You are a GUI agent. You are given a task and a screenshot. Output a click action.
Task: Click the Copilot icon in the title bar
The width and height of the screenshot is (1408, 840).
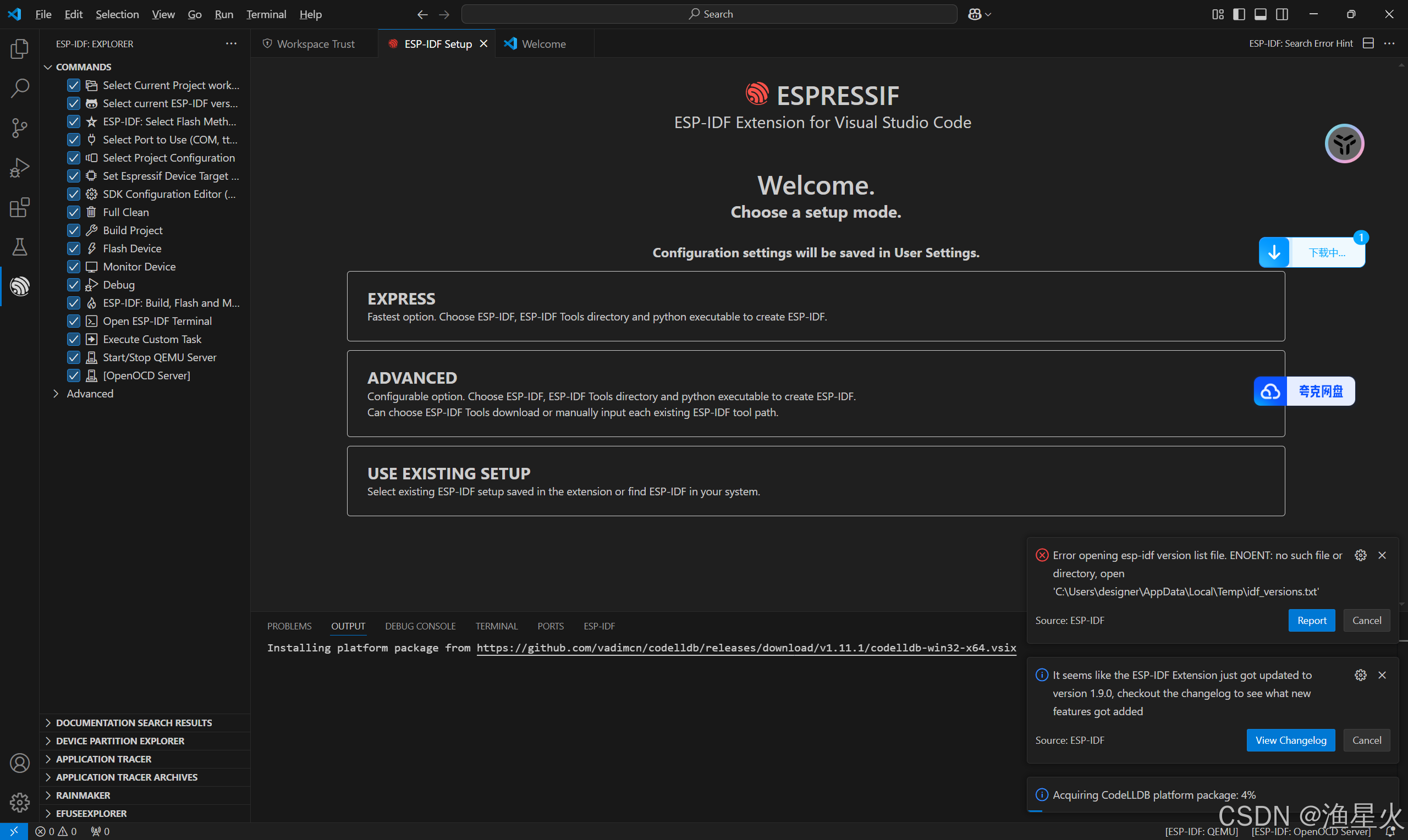click(975, 14)
